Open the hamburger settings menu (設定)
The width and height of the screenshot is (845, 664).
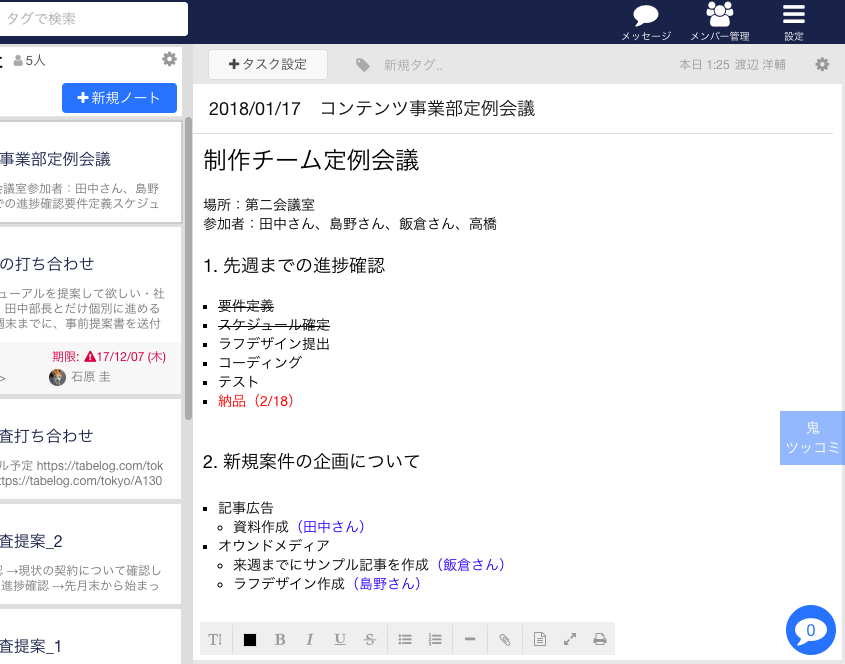[793, 16]
